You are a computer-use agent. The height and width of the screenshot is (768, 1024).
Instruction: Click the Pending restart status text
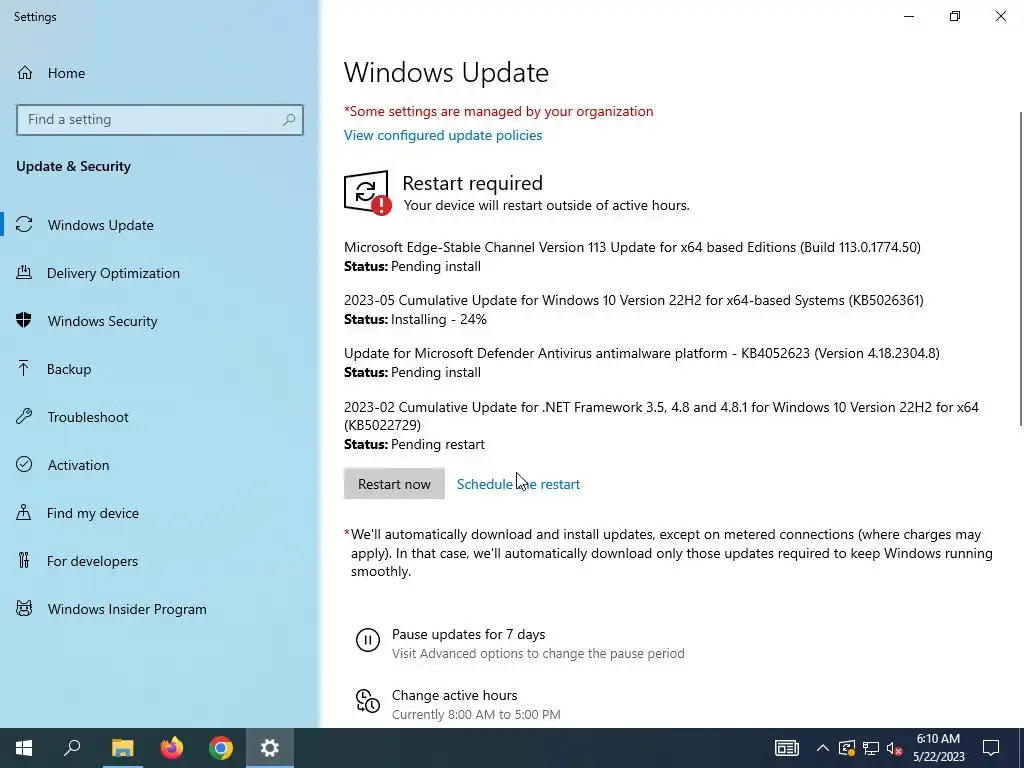click(x=438, y=444)
